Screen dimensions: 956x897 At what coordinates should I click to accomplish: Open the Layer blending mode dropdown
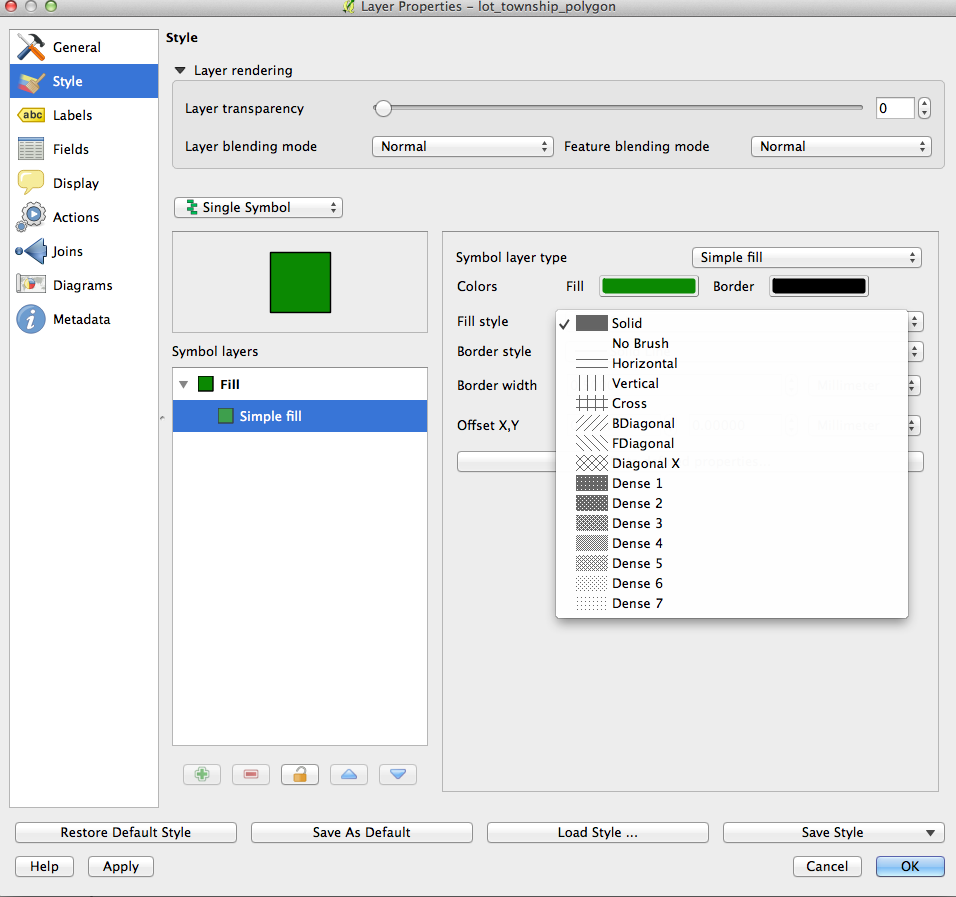click(462, 146)
